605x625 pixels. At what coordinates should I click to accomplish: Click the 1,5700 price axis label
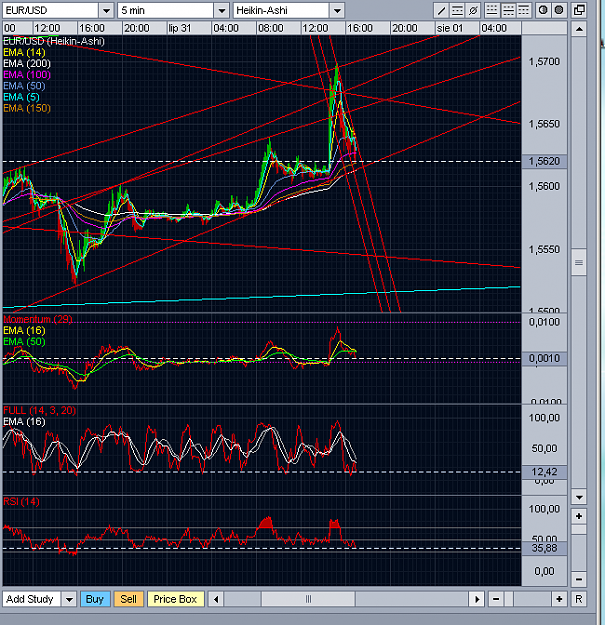(544, 62)
